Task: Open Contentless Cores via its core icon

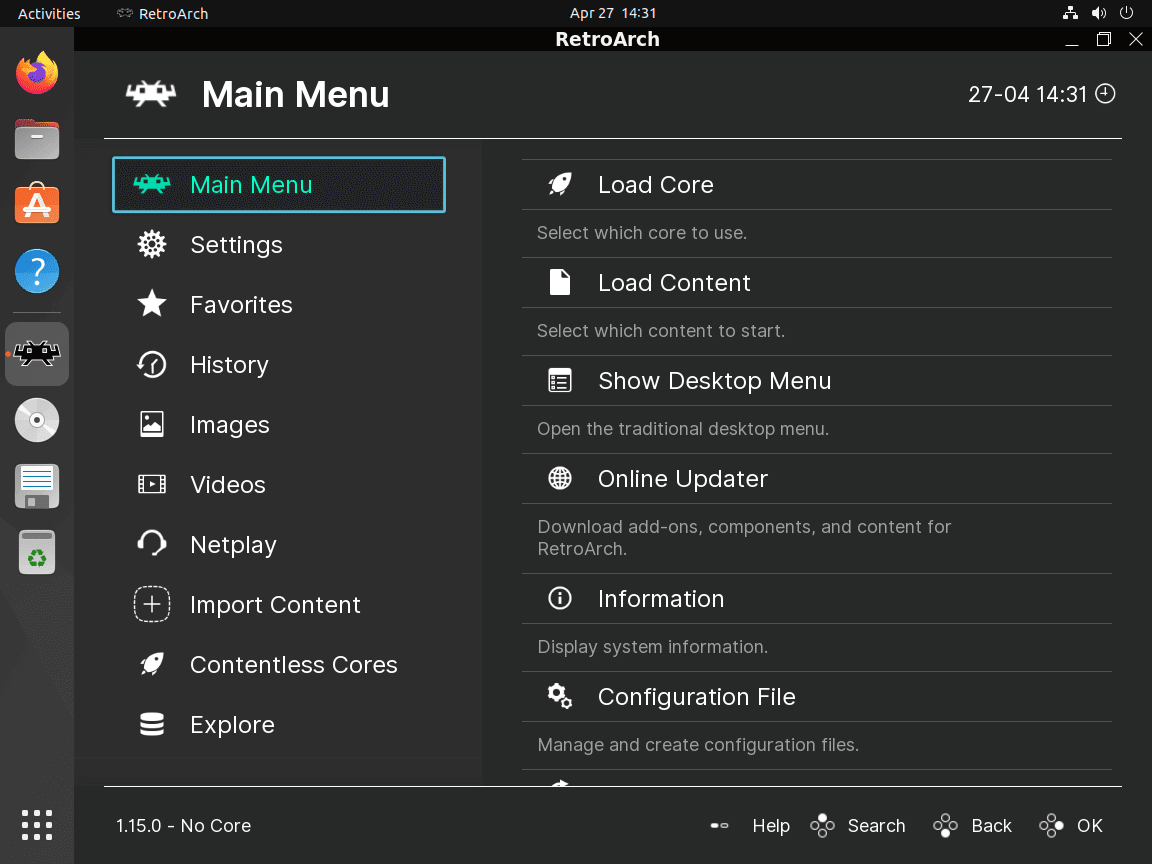Action: tap(151, 664)
